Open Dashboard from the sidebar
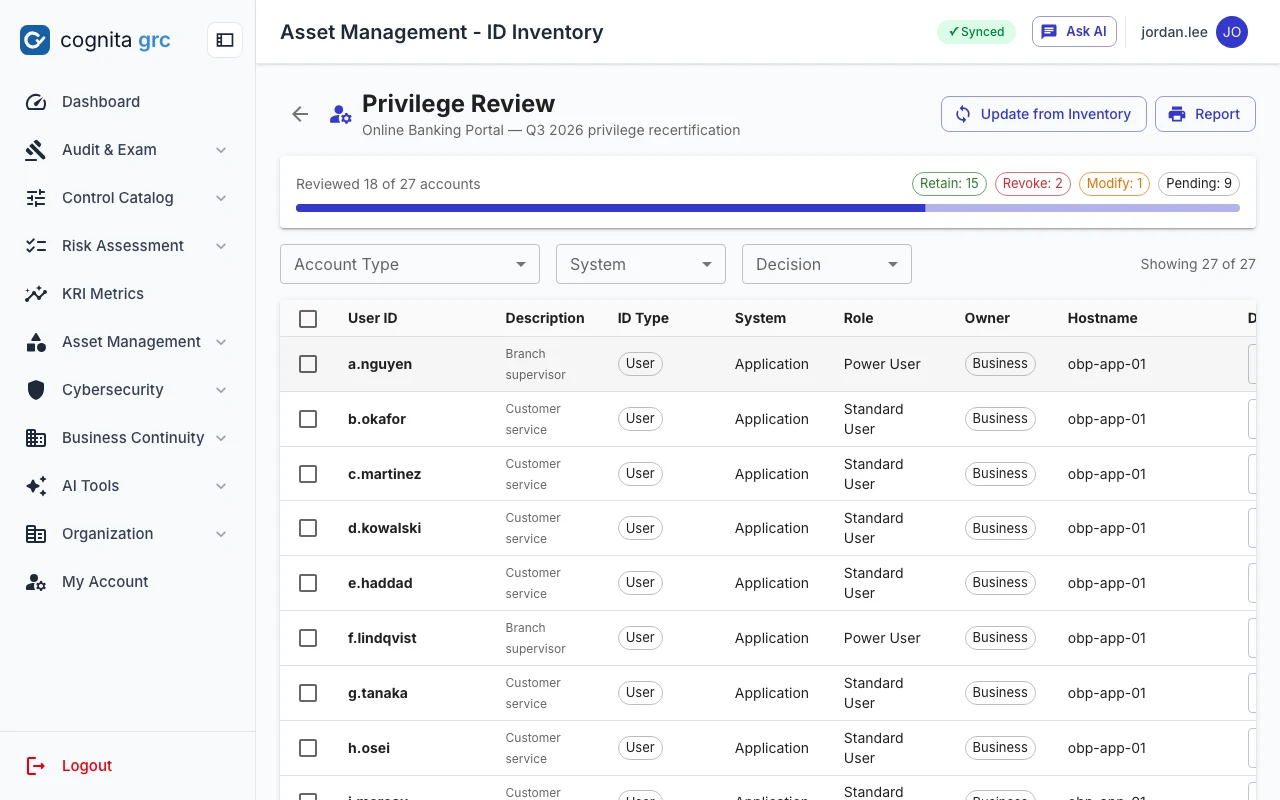This screenshot has width=1280, height=800. click(128, 102)
